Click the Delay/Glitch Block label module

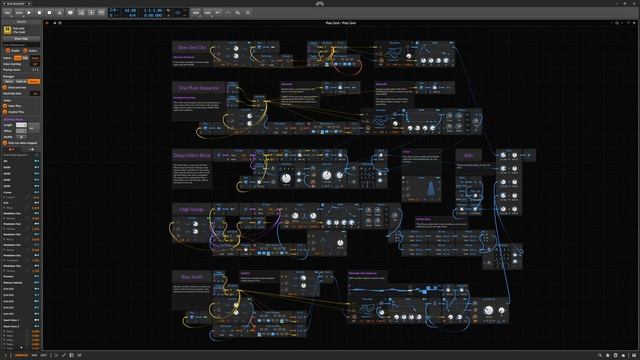(192, 156)
